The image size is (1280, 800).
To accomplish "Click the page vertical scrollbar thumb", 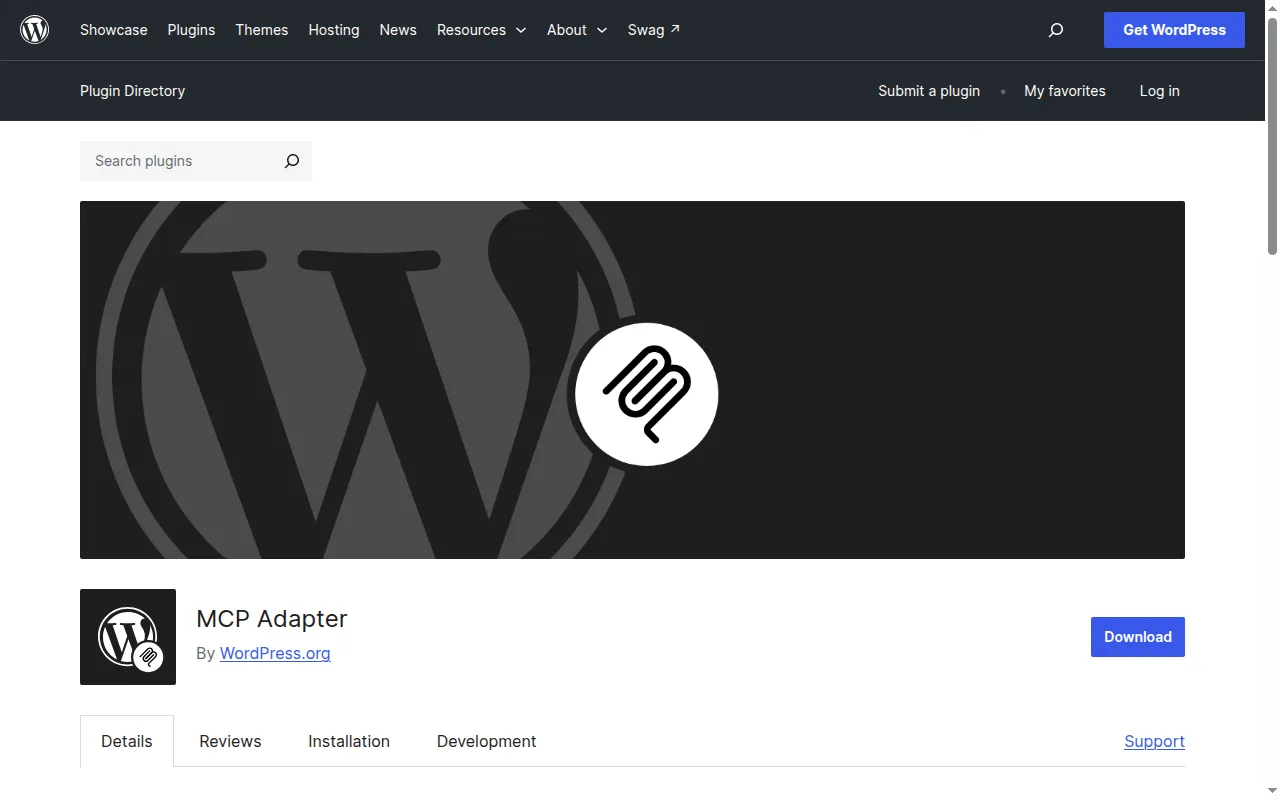I will point(1272,135).
